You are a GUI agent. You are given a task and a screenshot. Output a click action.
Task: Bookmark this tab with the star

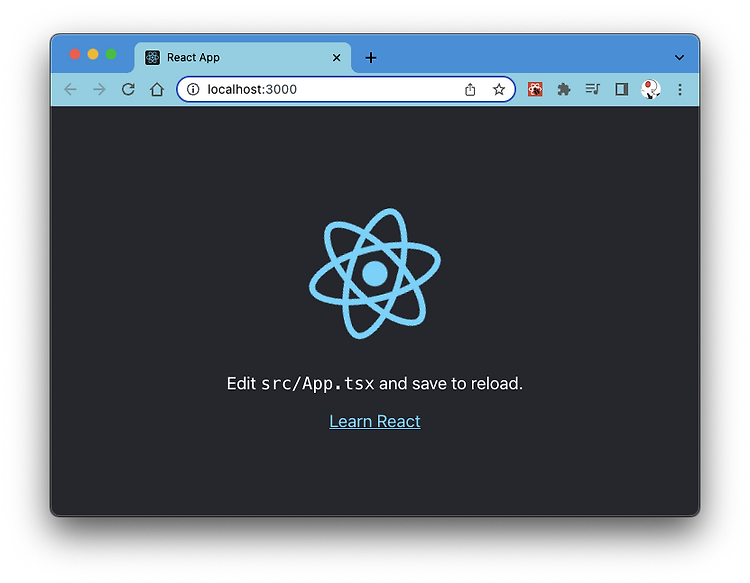499,89
